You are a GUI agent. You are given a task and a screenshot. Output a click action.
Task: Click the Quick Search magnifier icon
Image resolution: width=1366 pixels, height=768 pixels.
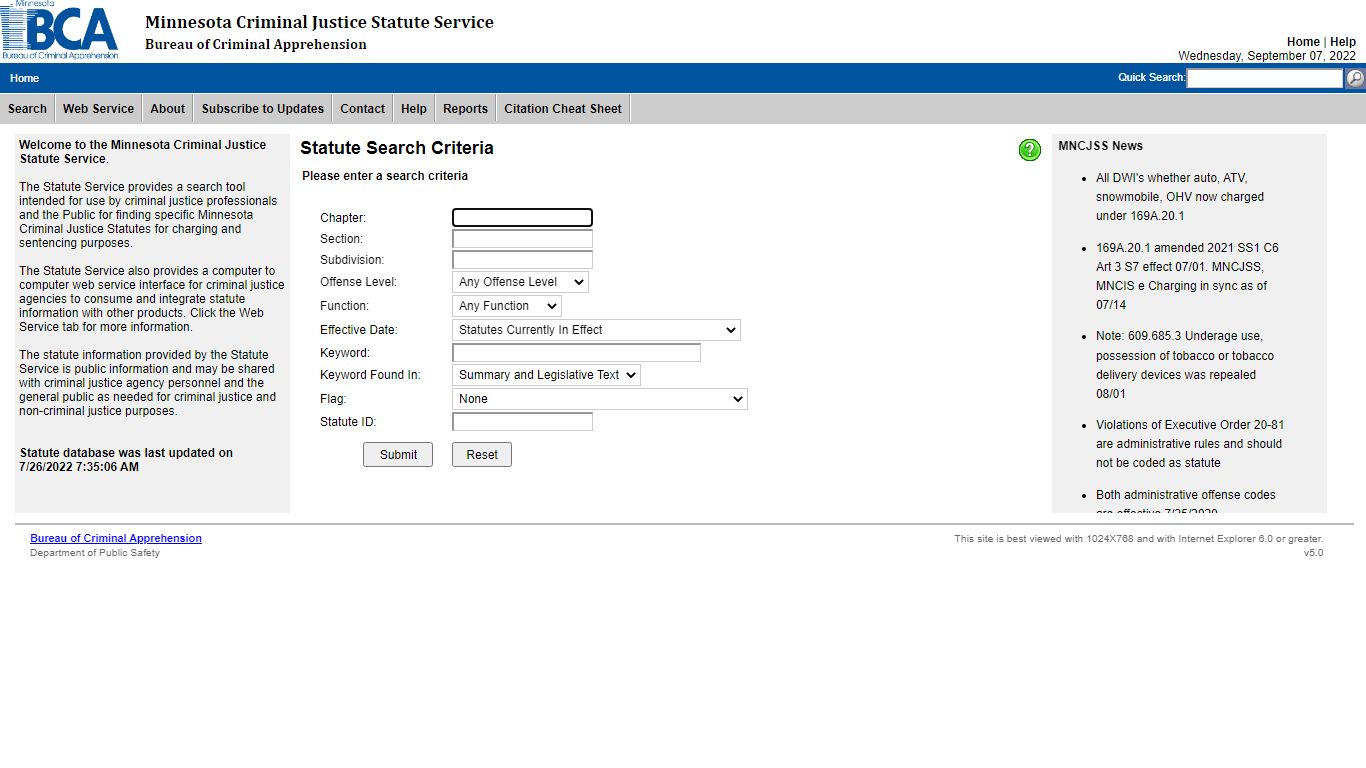click(1355, 78)
